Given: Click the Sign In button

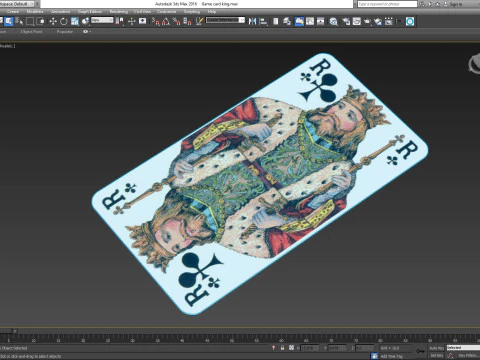Looking at the screenshot, I should click(x=453, y=4).
